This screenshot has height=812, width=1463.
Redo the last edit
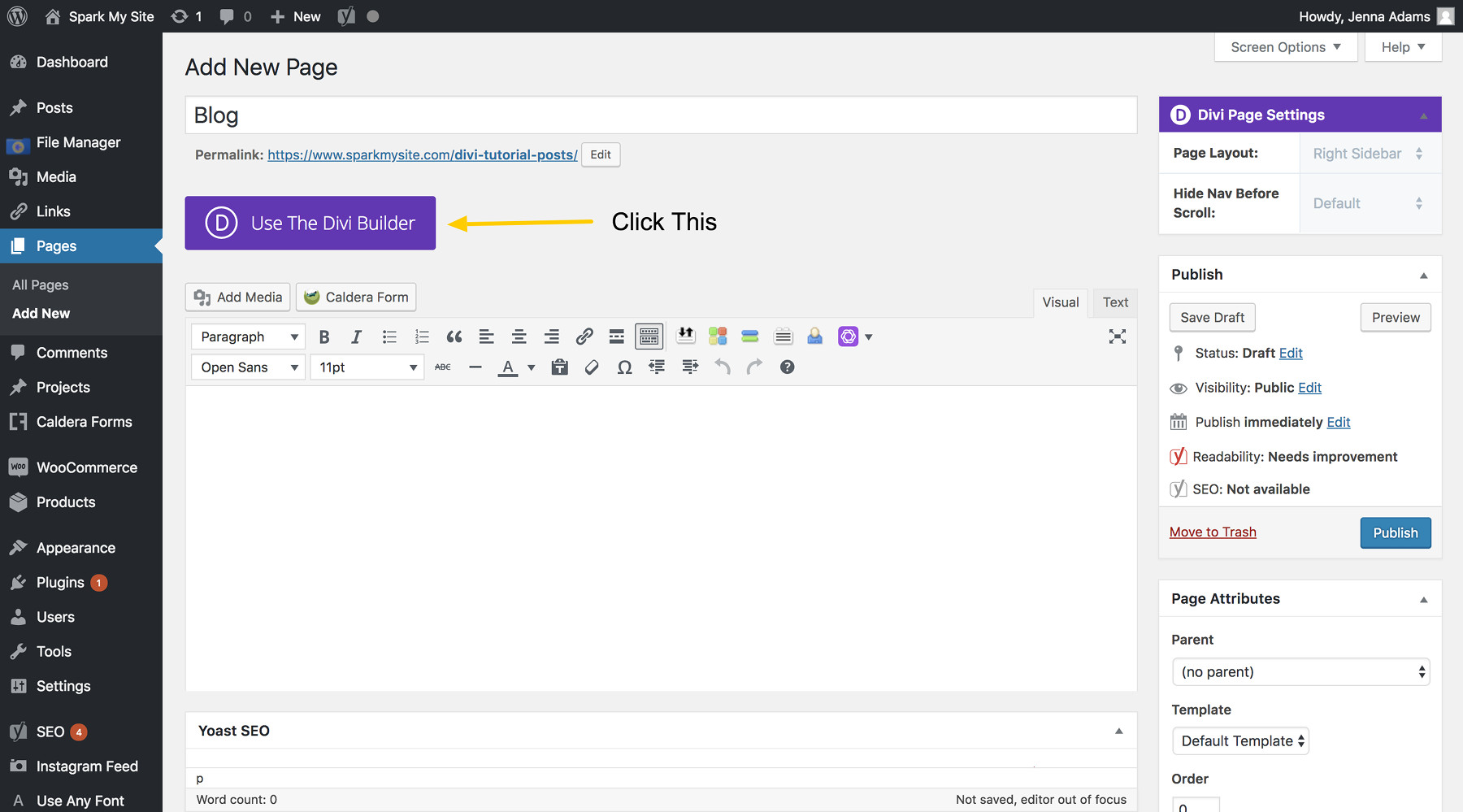point(755,367)
